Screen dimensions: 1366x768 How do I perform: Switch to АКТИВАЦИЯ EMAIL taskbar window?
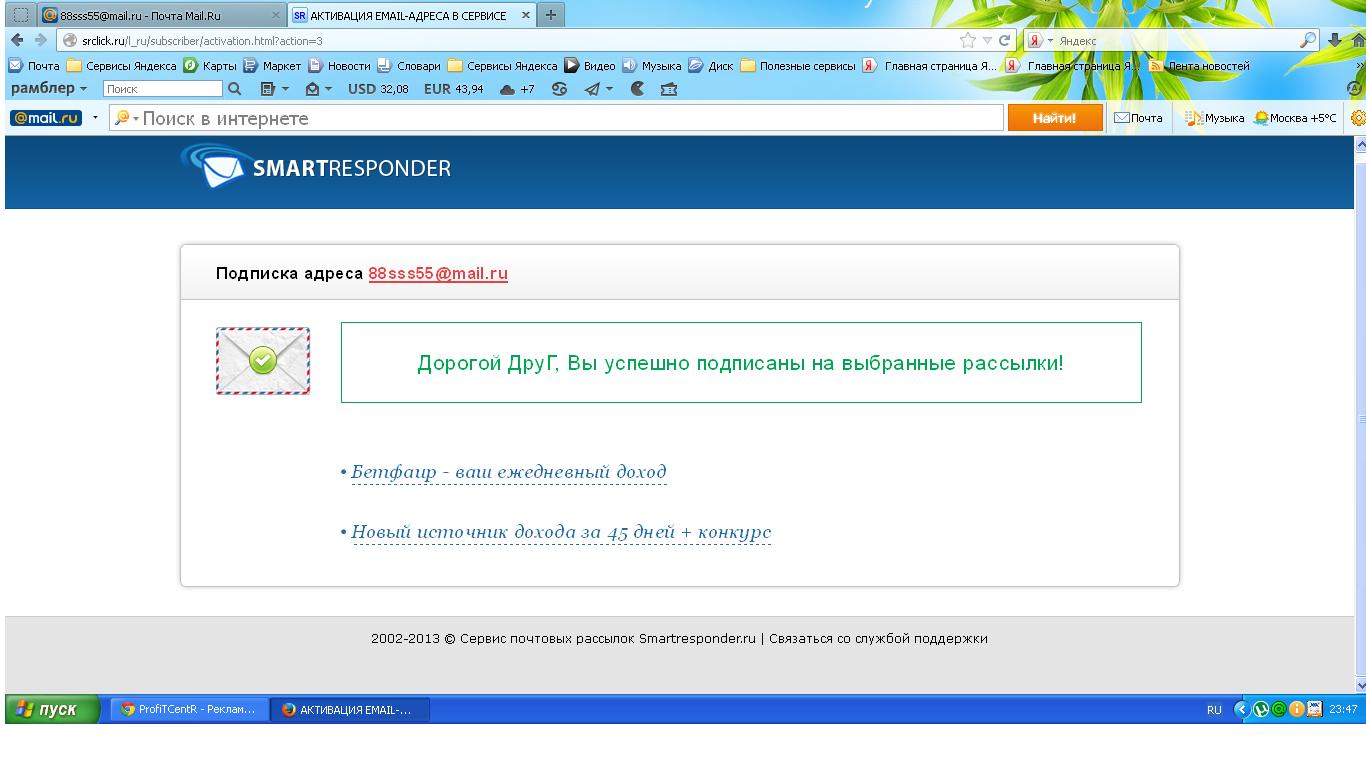click(x=349, y=709)
